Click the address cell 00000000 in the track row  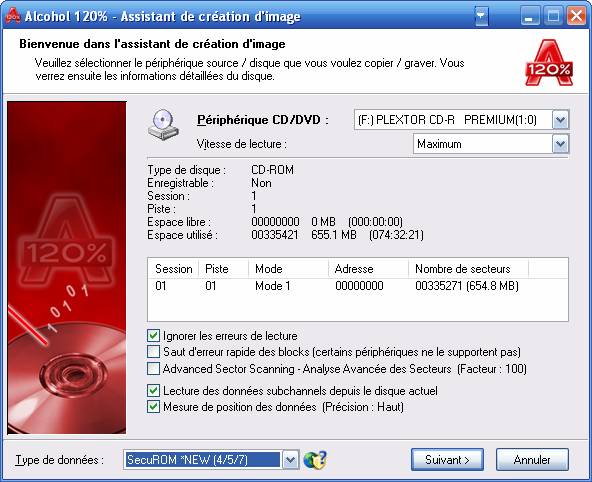click(x=359, y=286)
